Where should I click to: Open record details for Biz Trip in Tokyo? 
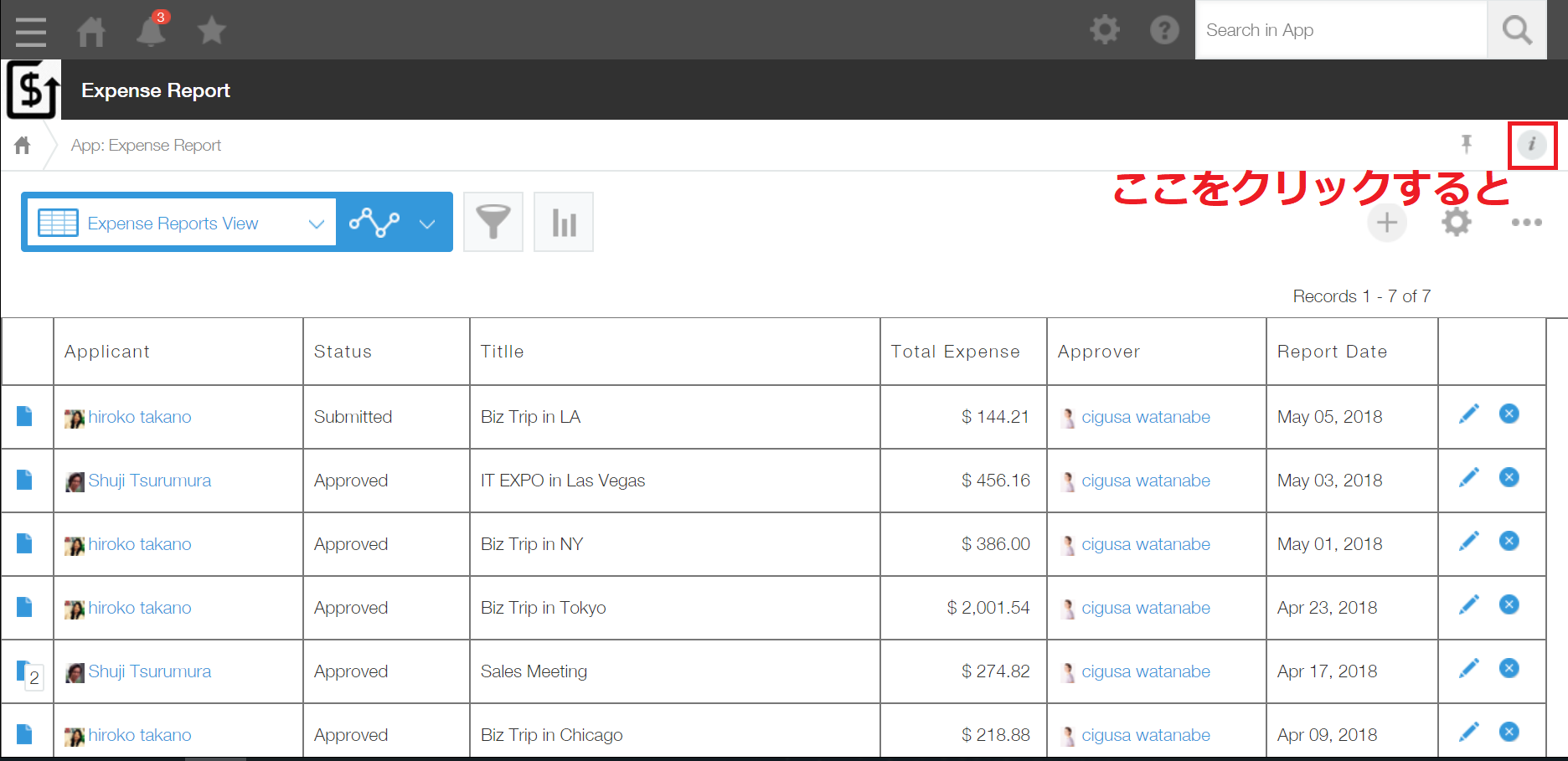tap(24, 607)
